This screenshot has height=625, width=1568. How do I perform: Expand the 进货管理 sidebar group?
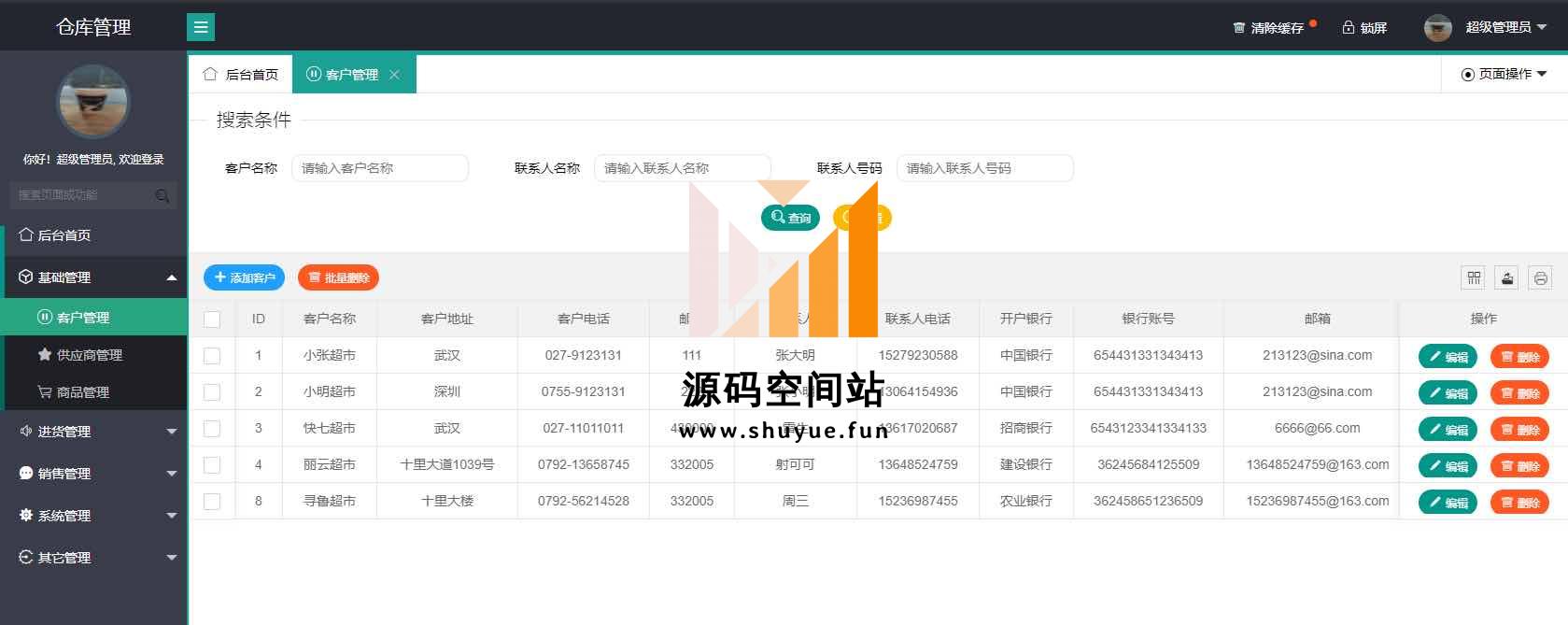pyautogui.click(x=93, y=432)
